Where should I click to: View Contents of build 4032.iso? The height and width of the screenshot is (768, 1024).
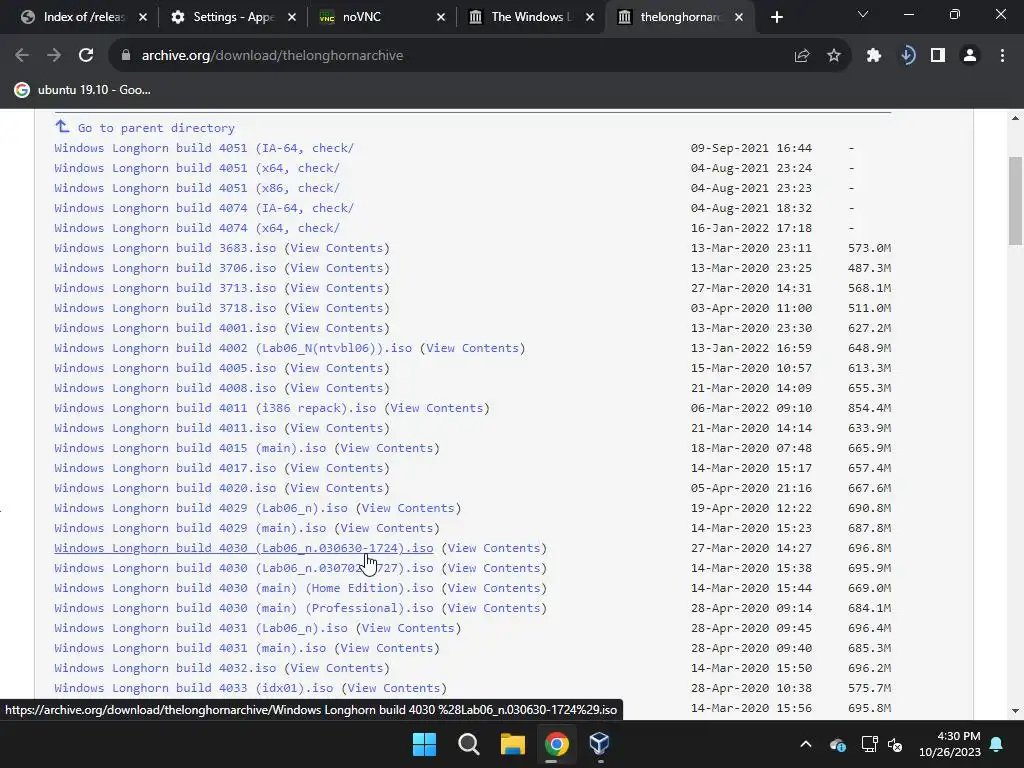[x=336, y=668]
